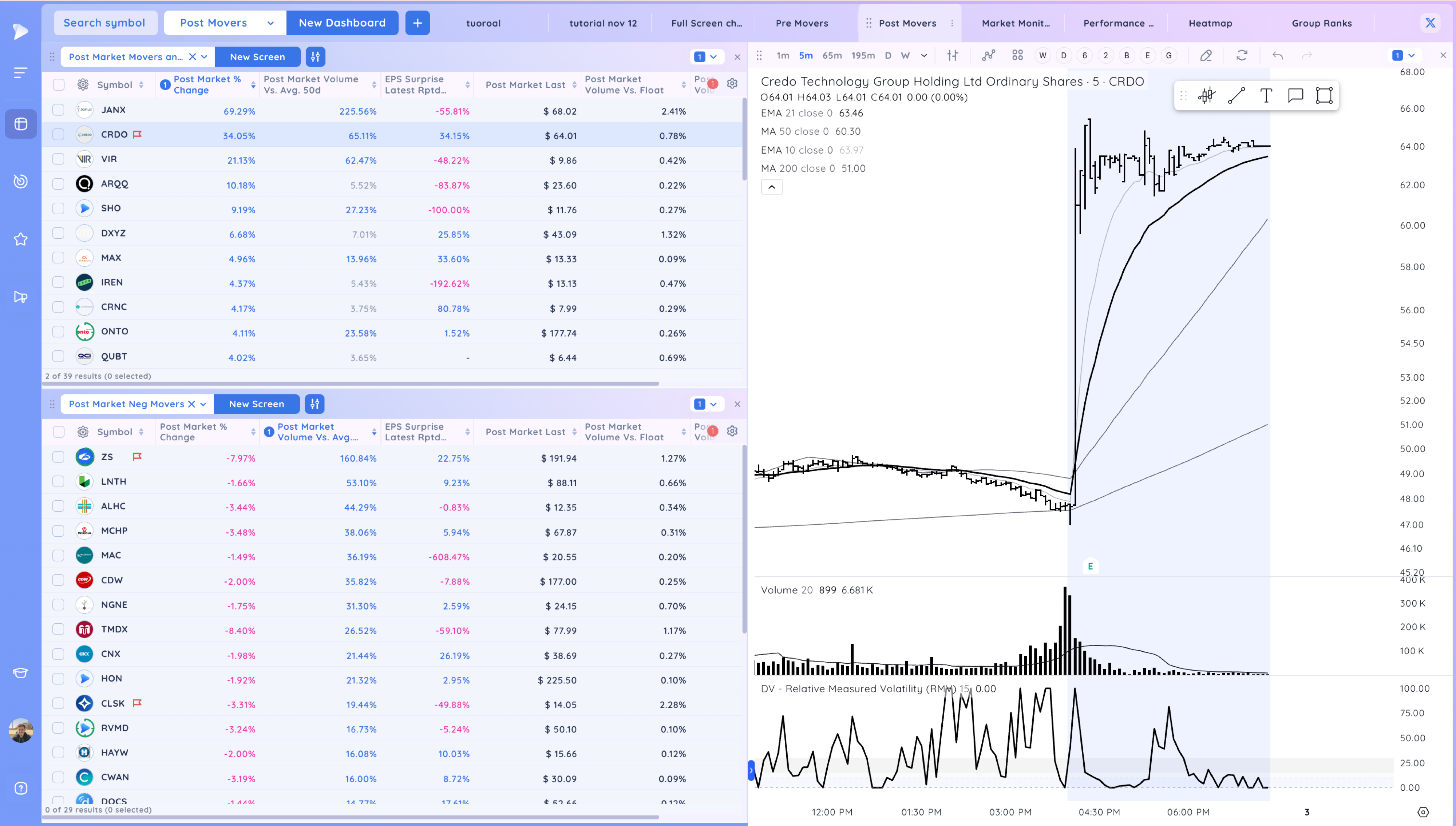
Task: Tick the checkbox for JANX row
Action: coord(59,110)
